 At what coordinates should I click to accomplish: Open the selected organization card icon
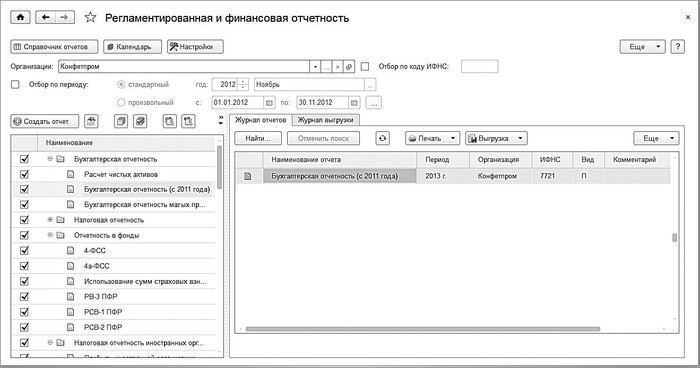[349, 67]
